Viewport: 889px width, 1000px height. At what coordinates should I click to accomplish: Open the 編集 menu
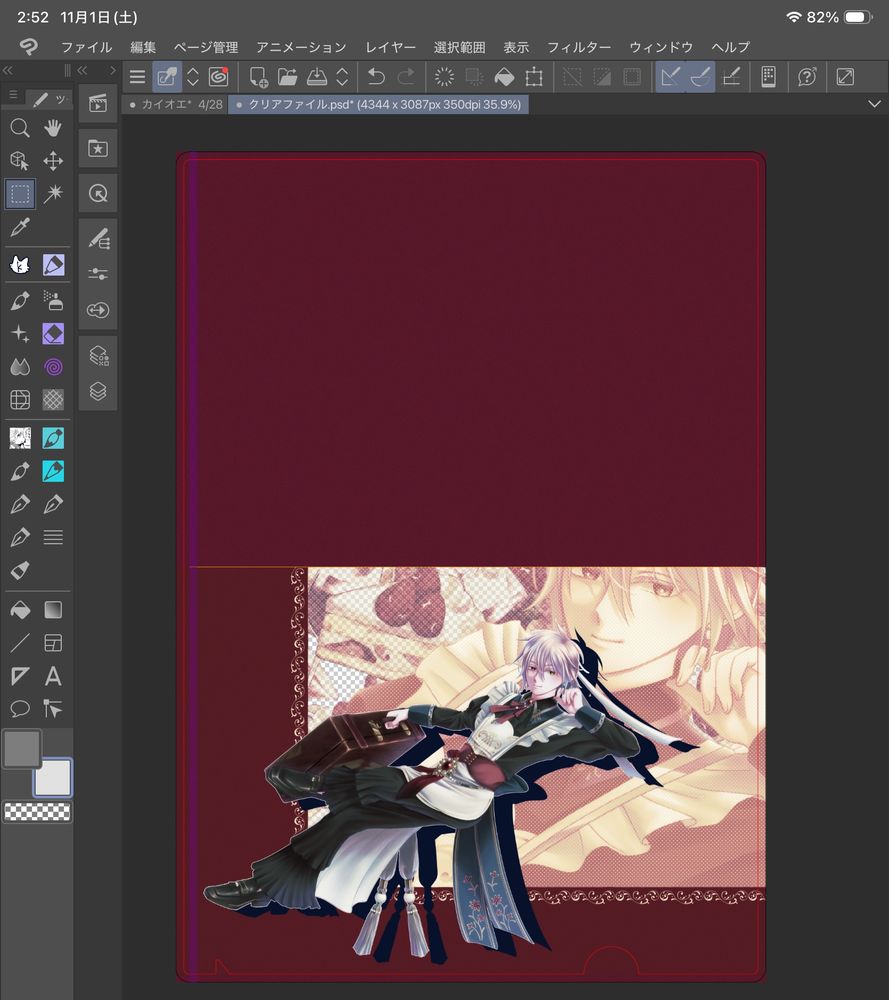[x=143, y=47]
